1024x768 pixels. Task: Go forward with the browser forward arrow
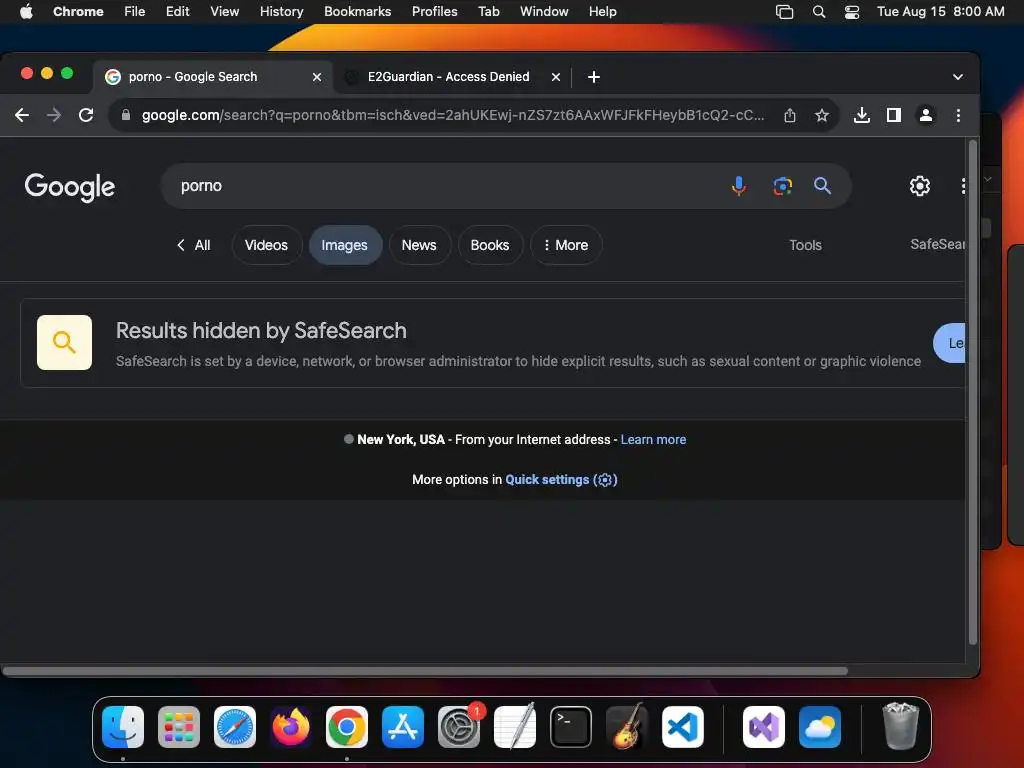click(54, 116)
